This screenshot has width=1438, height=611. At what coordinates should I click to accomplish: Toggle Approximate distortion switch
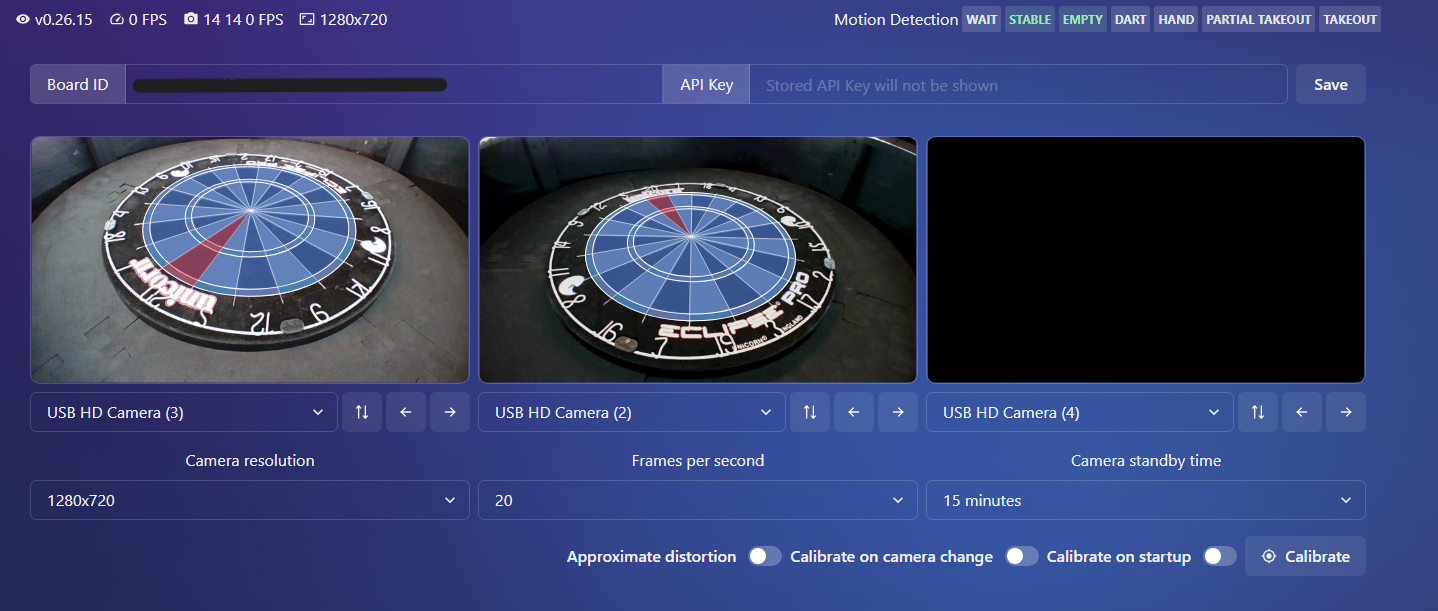click(765, 556)
